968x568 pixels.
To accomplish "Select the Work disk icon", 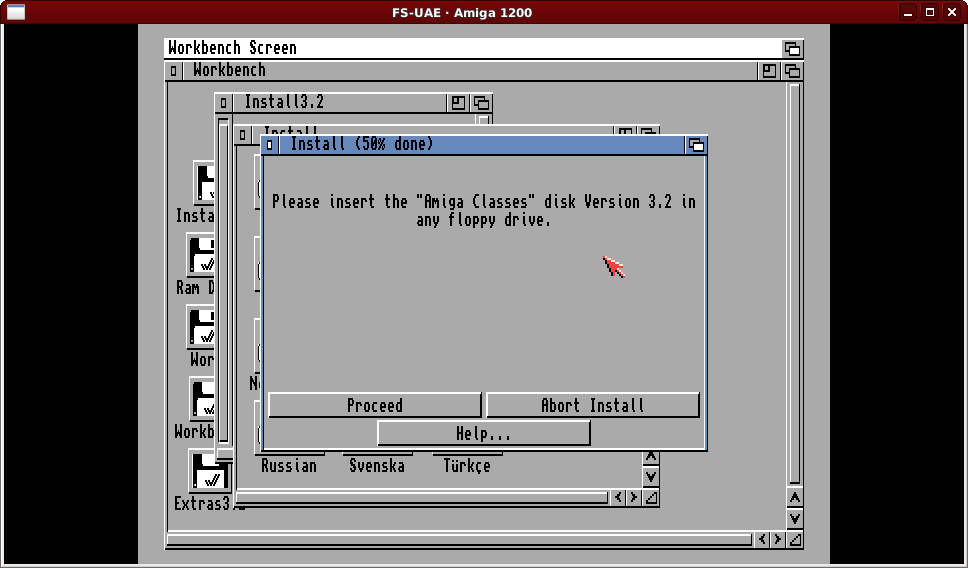I will (x=201, y=327).
